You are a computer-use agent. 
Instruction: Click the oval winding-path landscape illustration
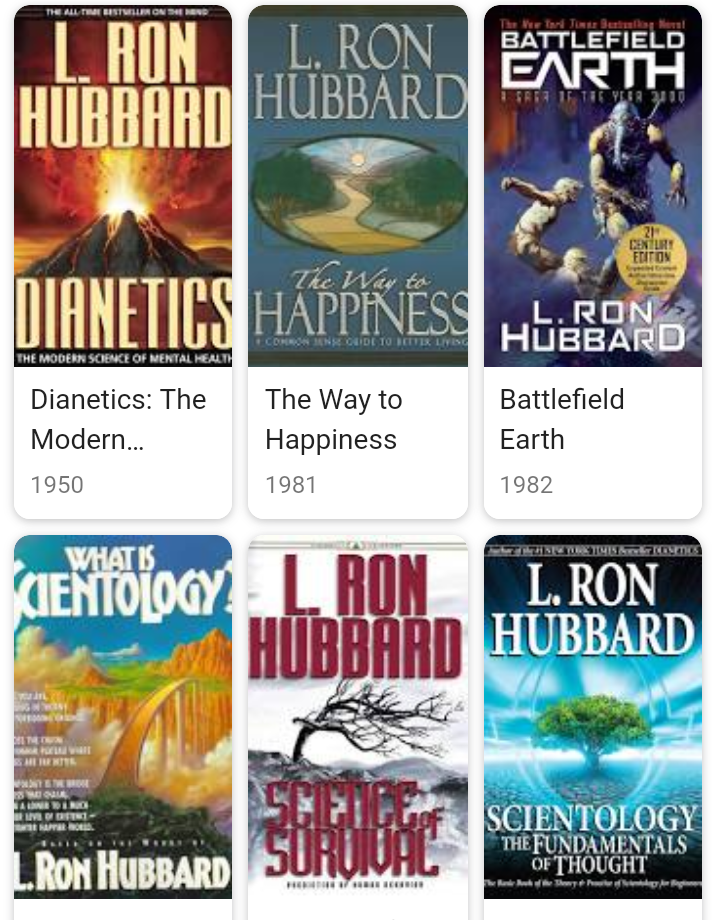[357, 186]
